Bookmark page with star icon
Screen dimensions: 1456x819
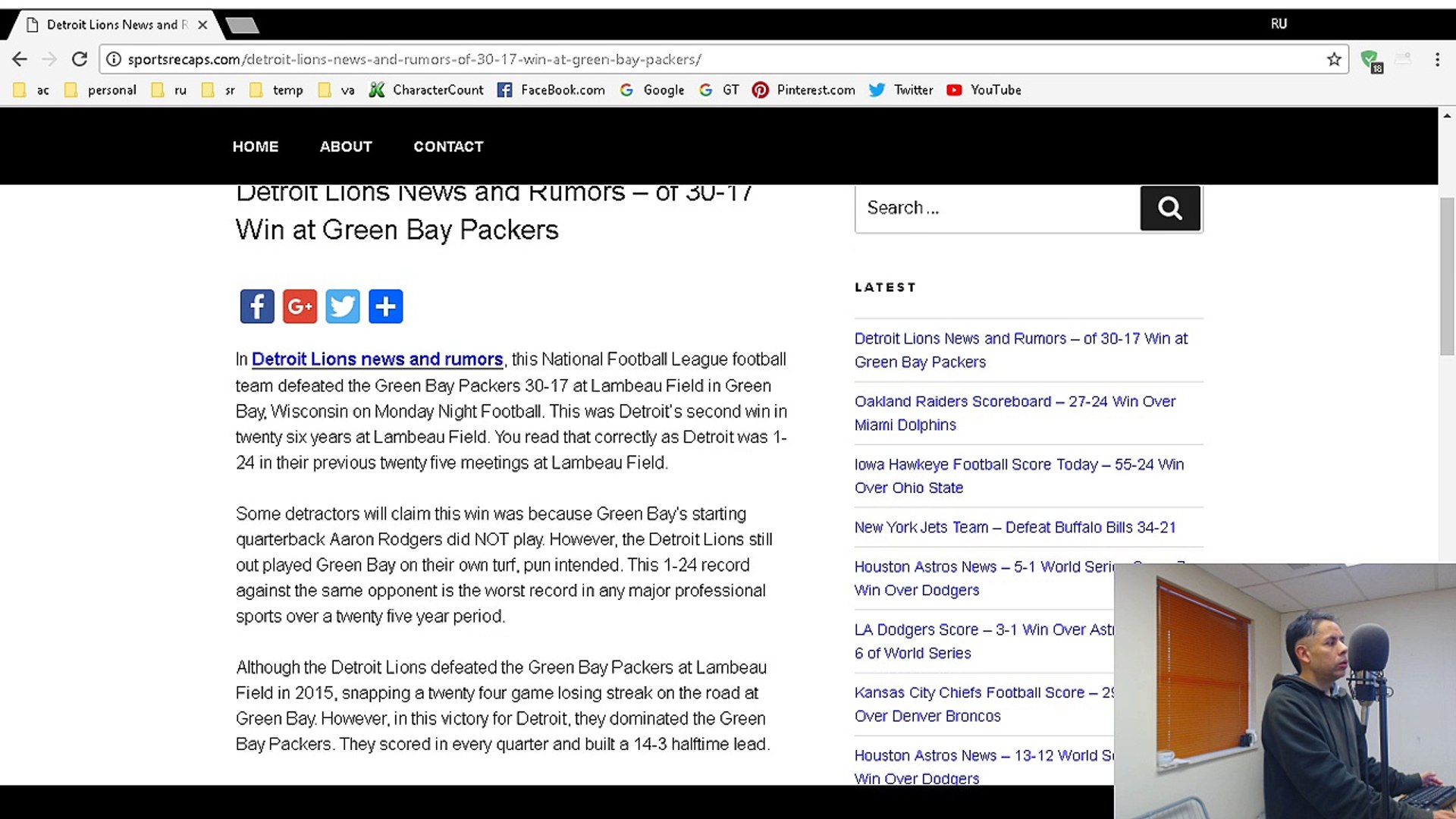tap(1334, 59)
